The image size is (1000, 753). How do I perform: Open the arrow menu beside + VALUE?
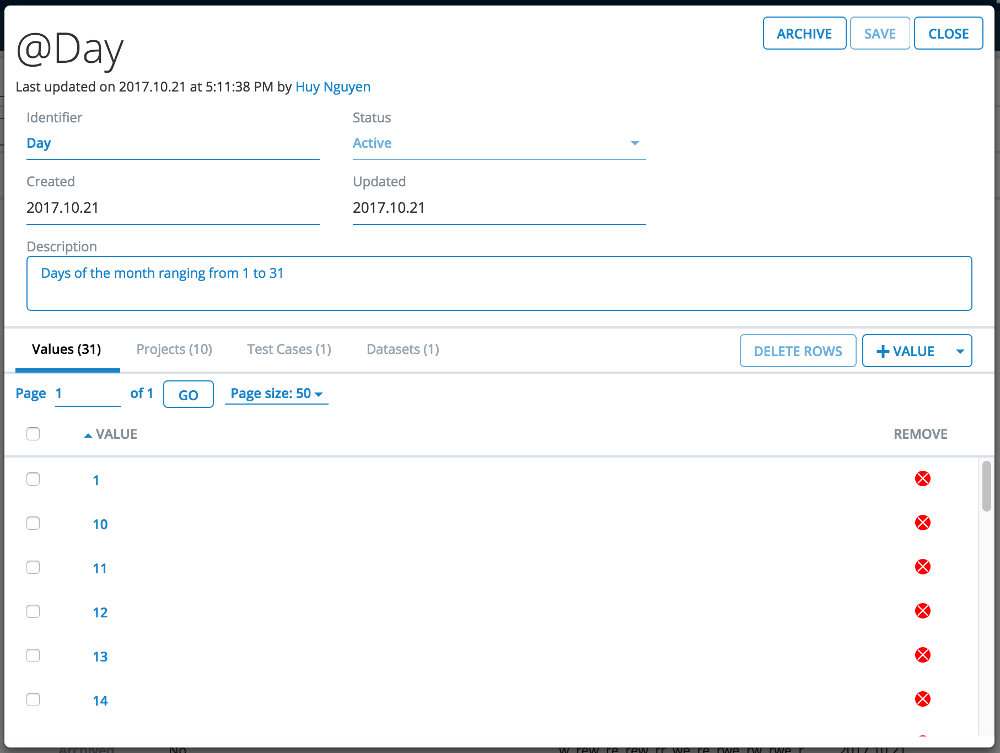click(x=959, y=351)
